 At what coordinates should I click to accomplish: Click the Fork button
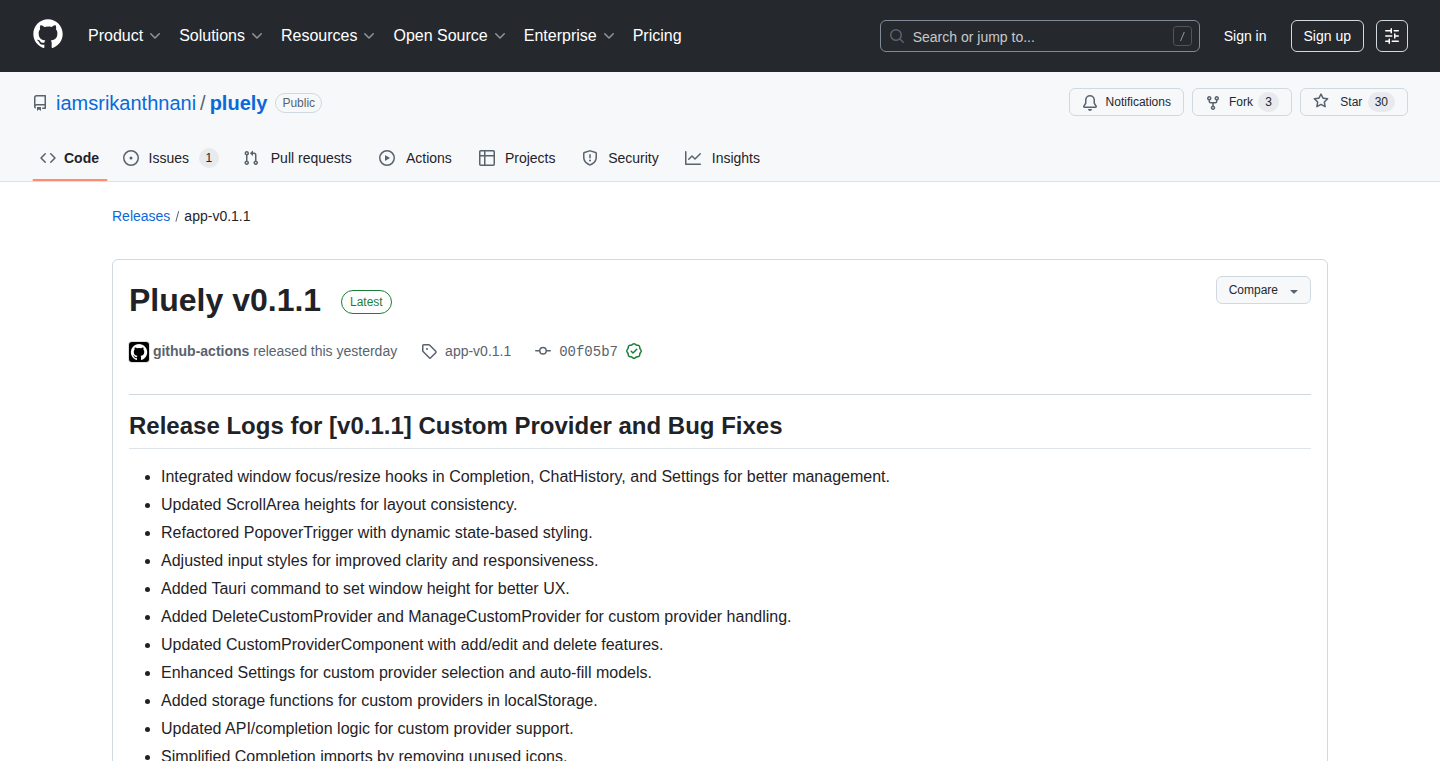1242,102
